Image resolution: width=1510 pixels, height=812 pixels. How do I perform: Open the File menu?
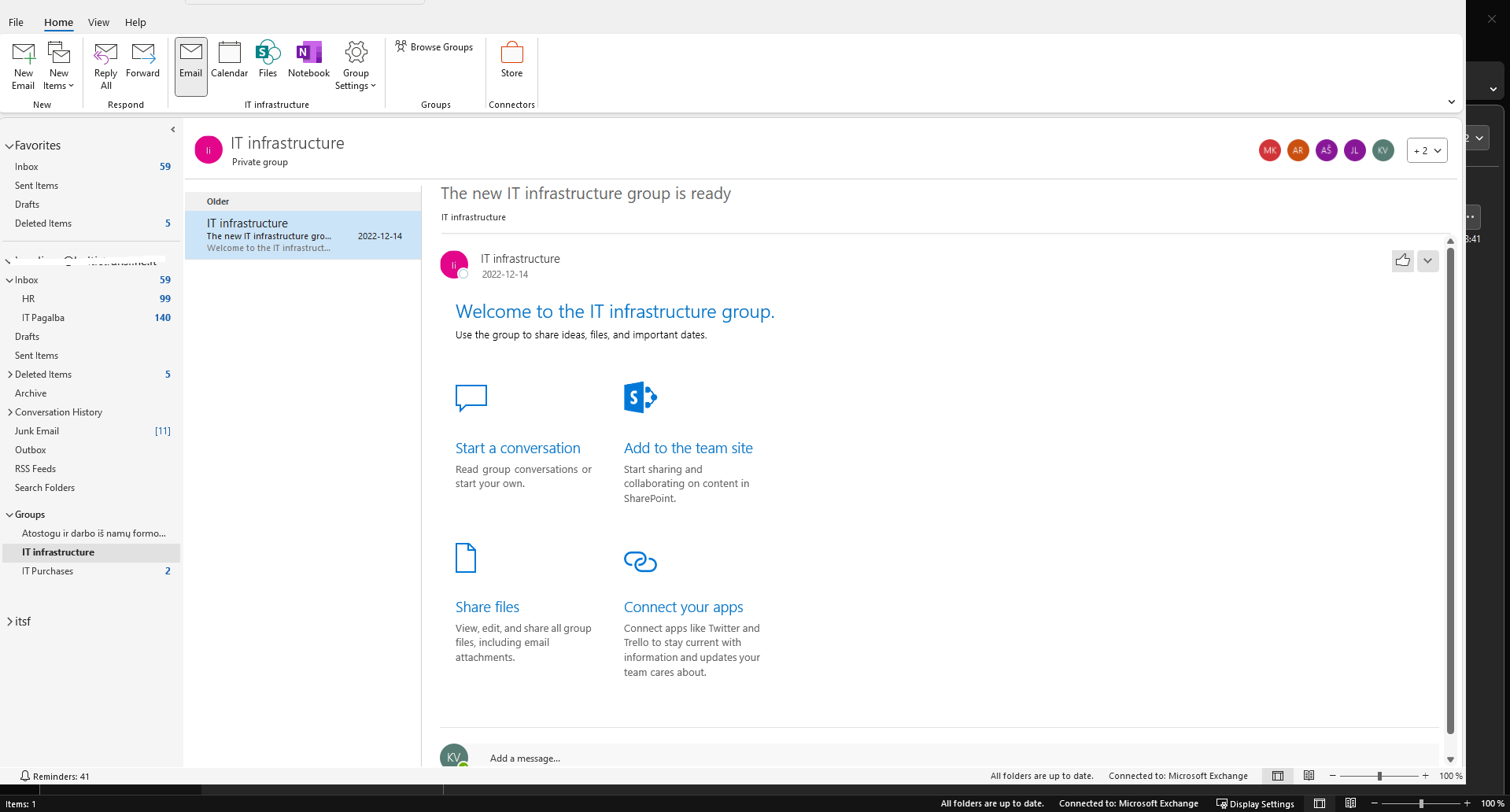tap(16, 22)
